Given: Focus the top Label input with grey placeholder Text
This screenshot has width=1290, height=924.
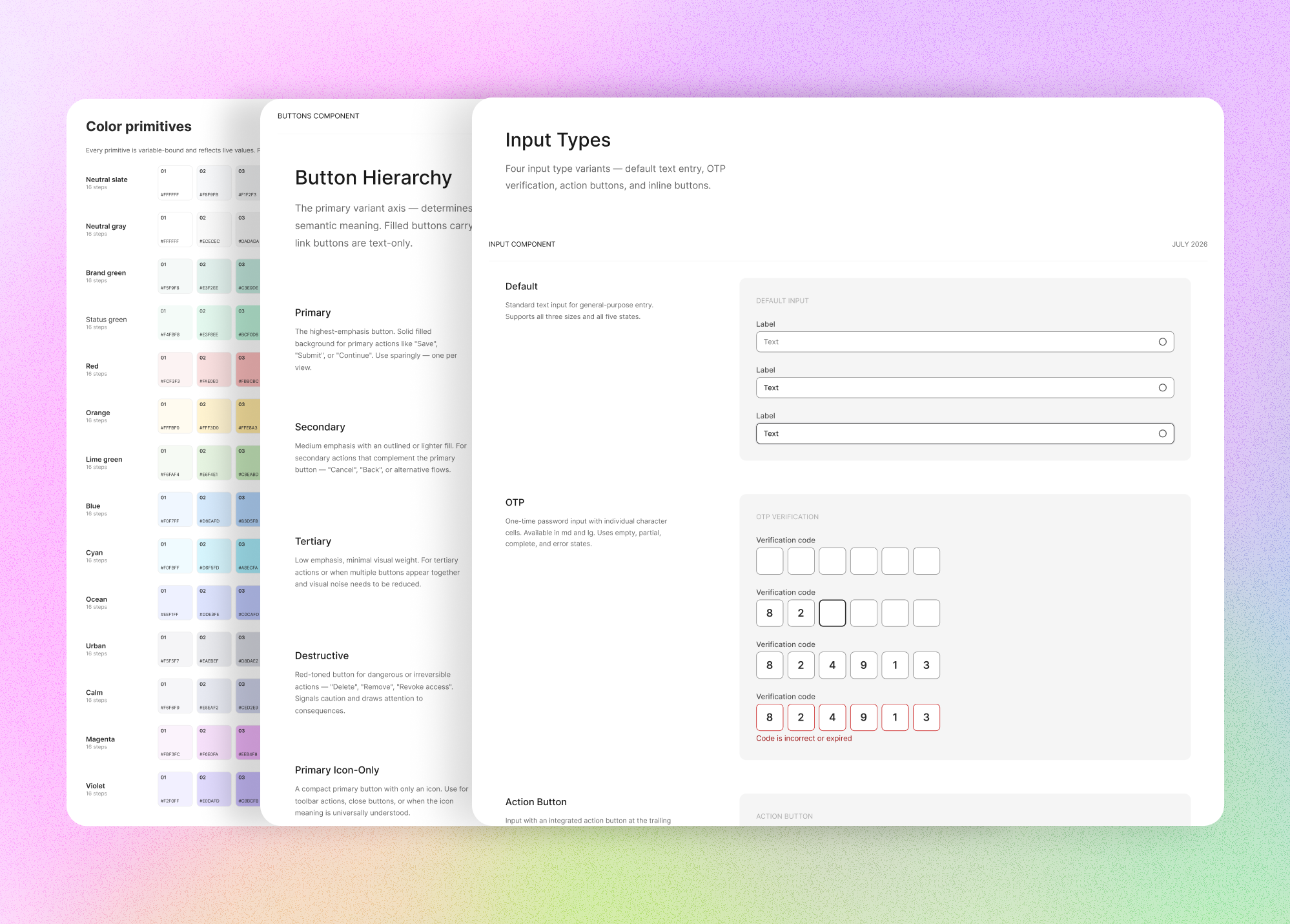Looking at the screenshot, I should pyautogui.click(x=965, y=342).
